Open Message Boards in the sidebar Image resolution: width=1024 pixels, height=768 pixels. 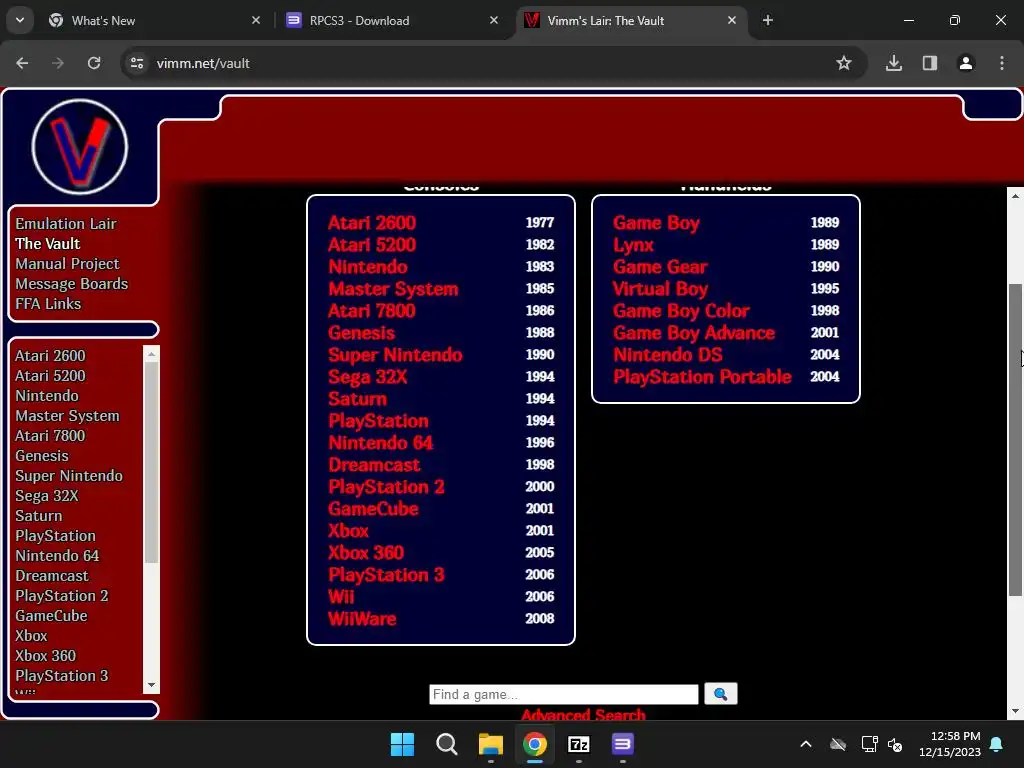click(x=72, y=284)
